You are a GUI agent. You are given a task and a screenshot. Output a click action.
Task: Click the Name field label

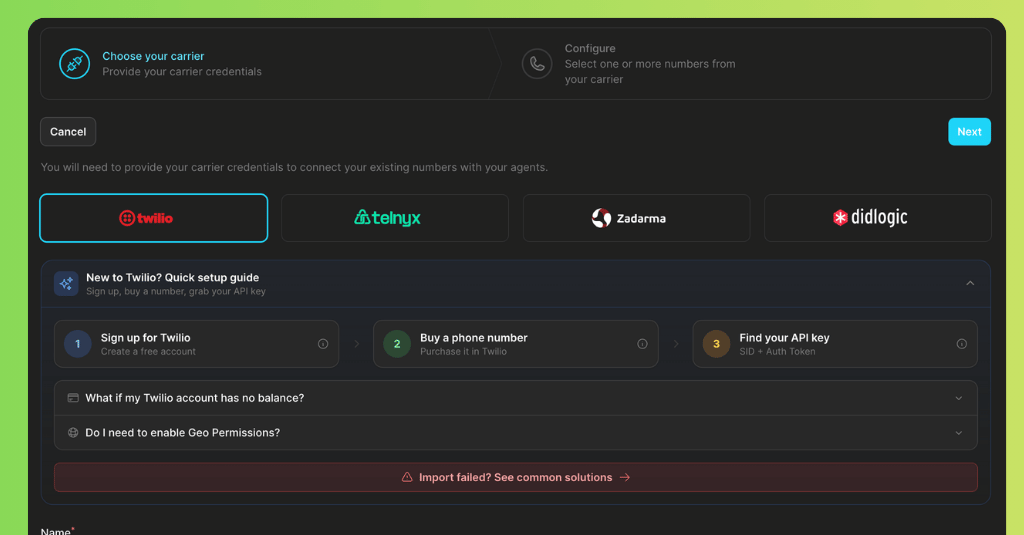click(x=57, y=531)
